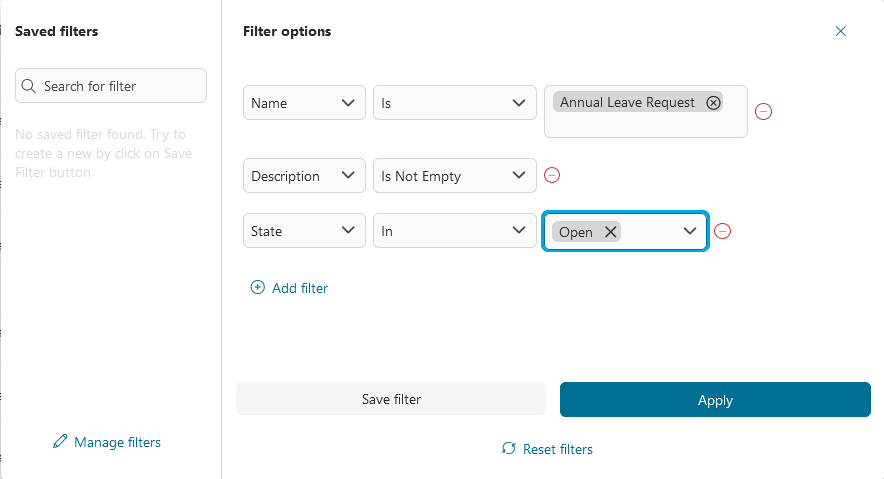Click the Reset filters refresh icon
This screenshot has width=884, height=479.
coord(509,449)
